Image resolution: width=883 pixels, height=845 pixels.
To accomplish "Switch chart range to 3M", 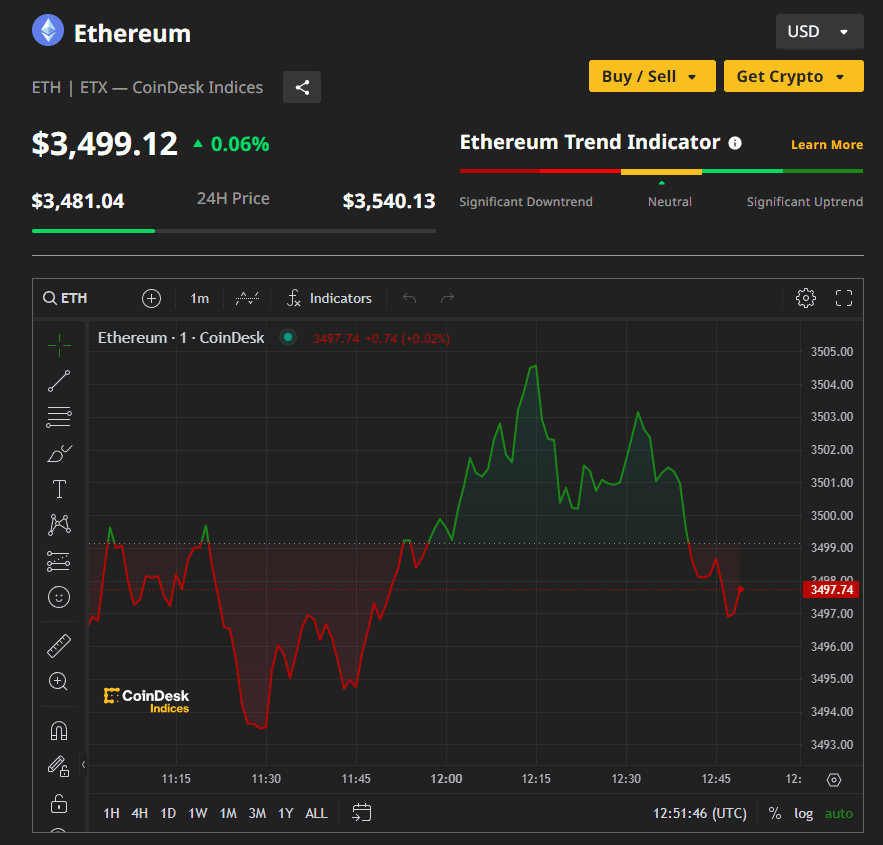I will coord(257,813).
